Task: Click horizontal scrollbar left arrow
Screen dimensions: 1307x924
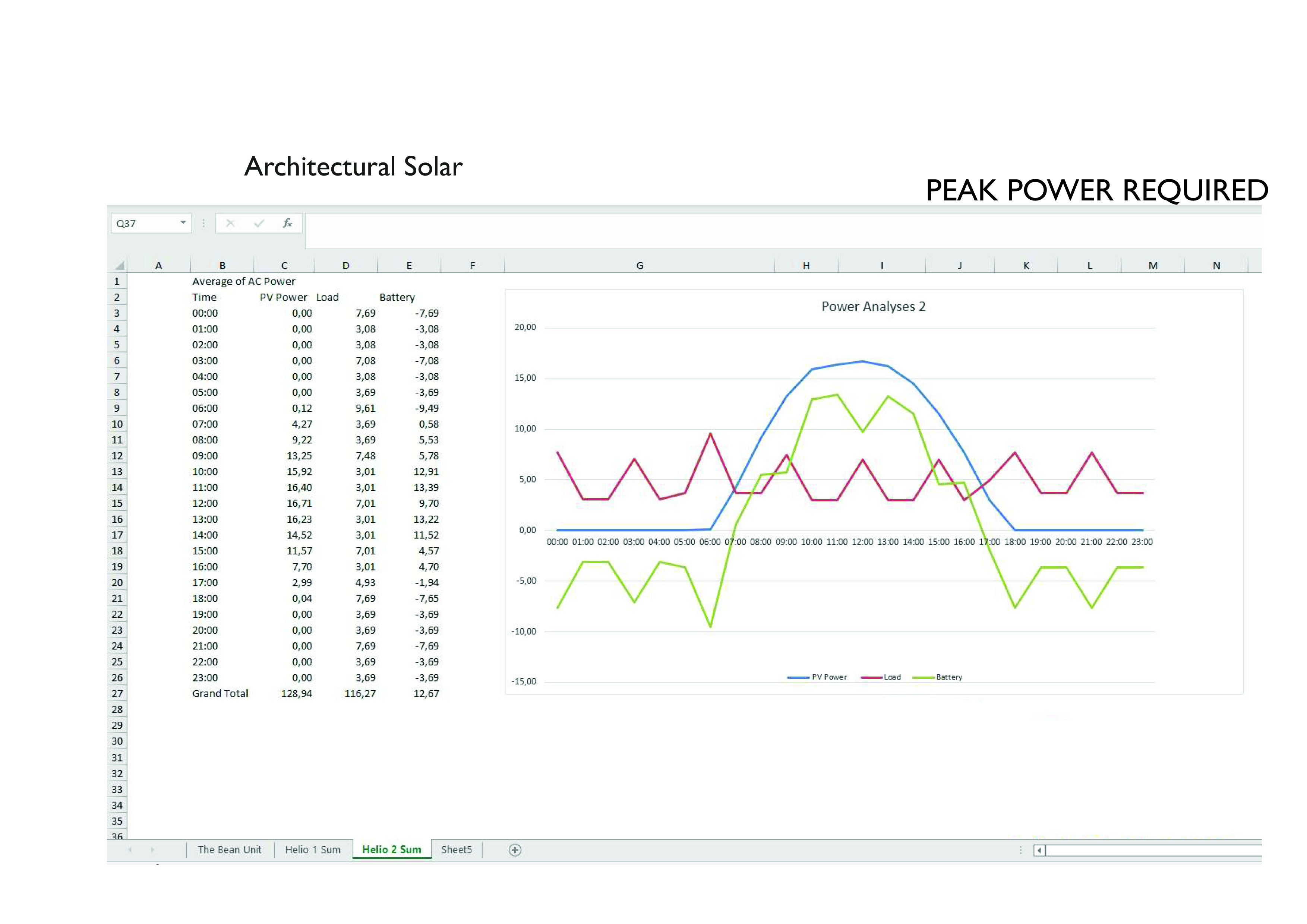Action: pyautogui.click(x=1039, y=851)
